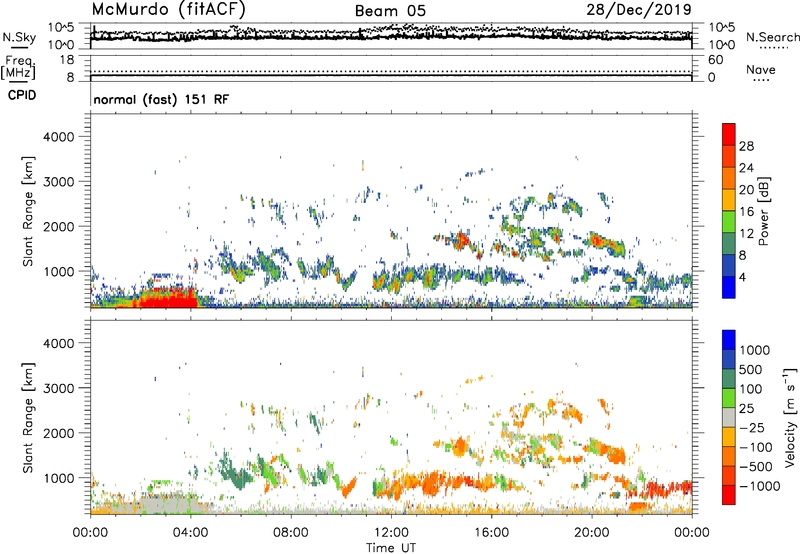This screenshot has height=554, width=800.
Task: Click the 2000 km tick in the velocity panel
Action: click(x=59, y=433)
